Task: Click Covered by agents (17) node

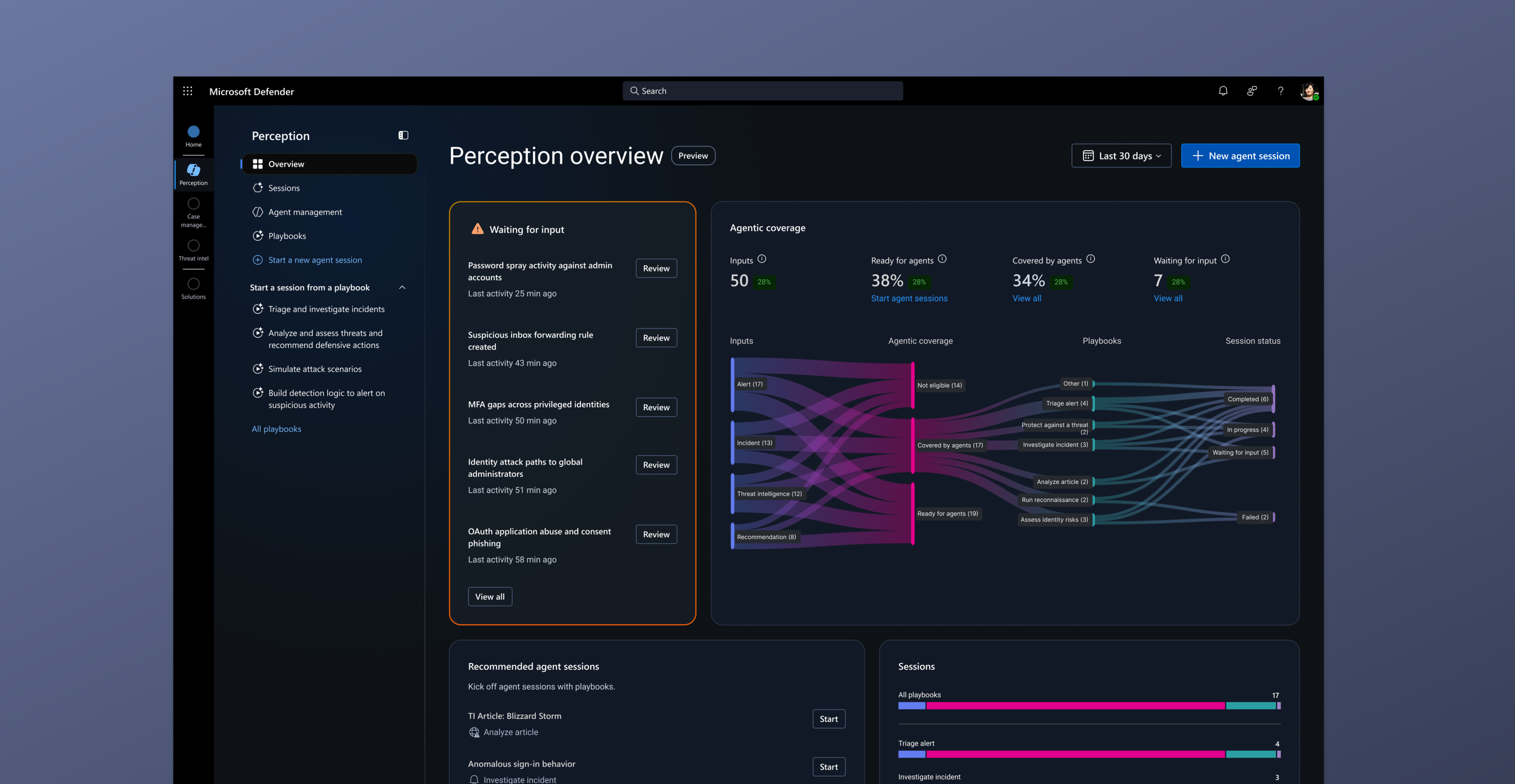Action: pyautogui.click(x=950, y=445)
